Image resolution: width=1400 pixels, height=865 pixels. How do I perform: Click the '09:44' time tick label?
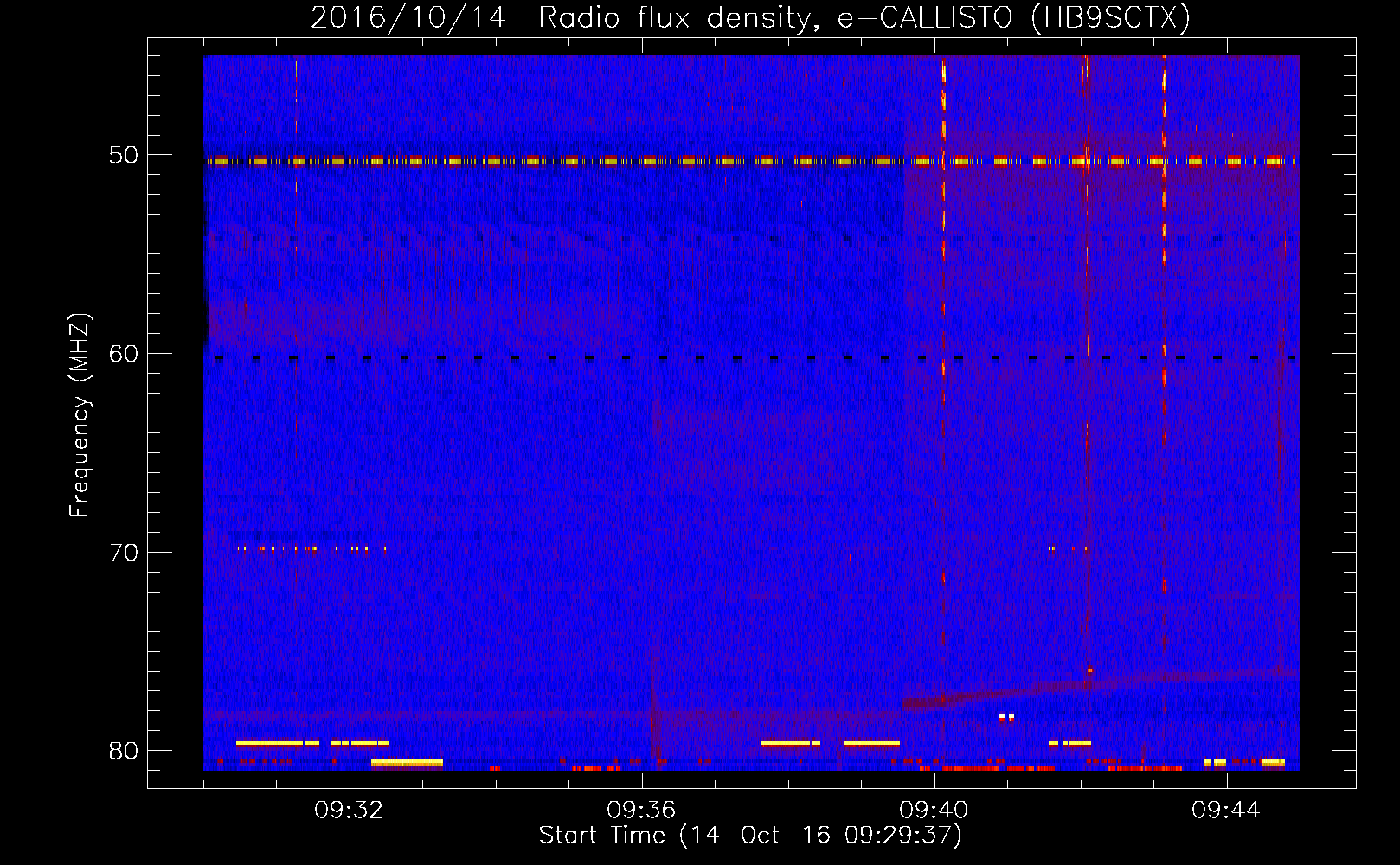coord(1226,811)
